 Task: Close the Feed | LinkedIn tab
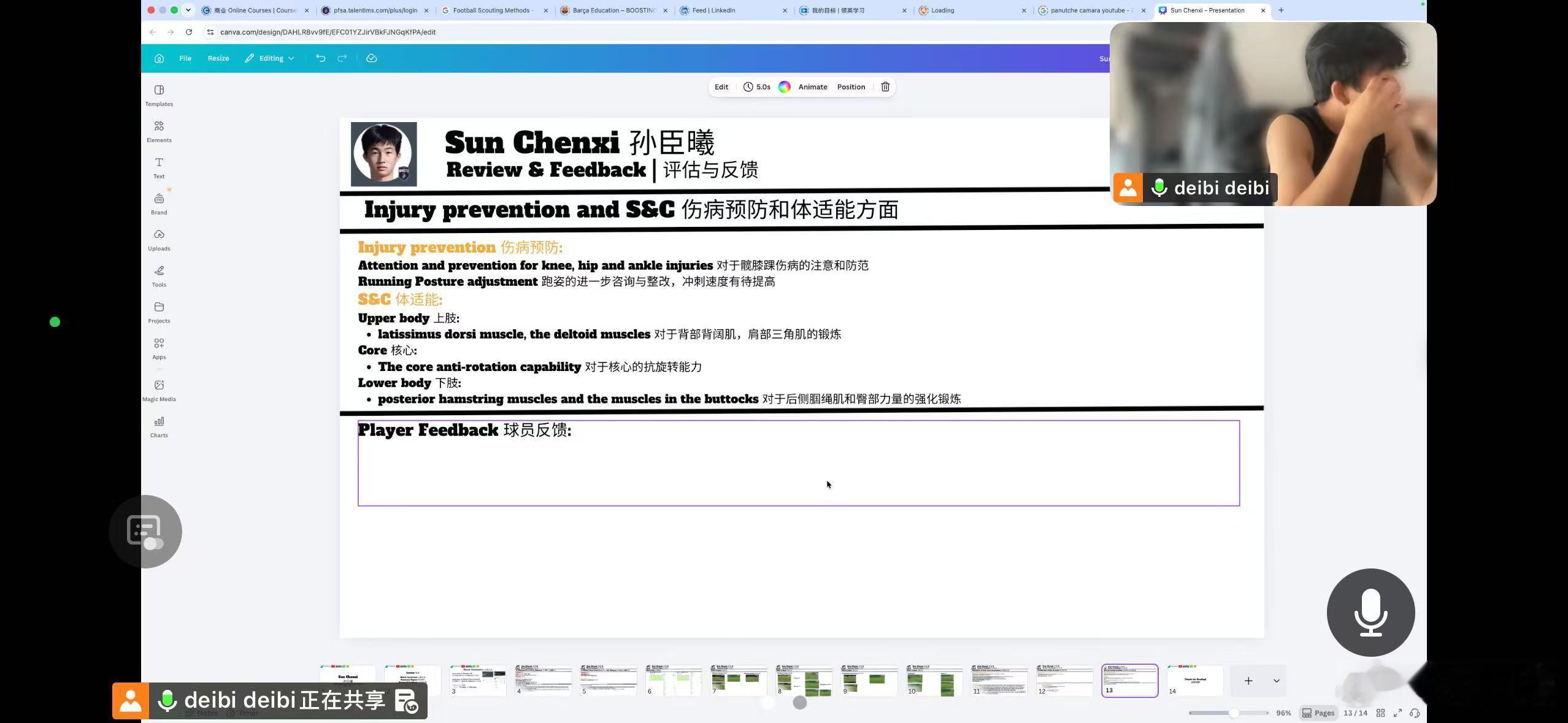(x=785, y=10)
